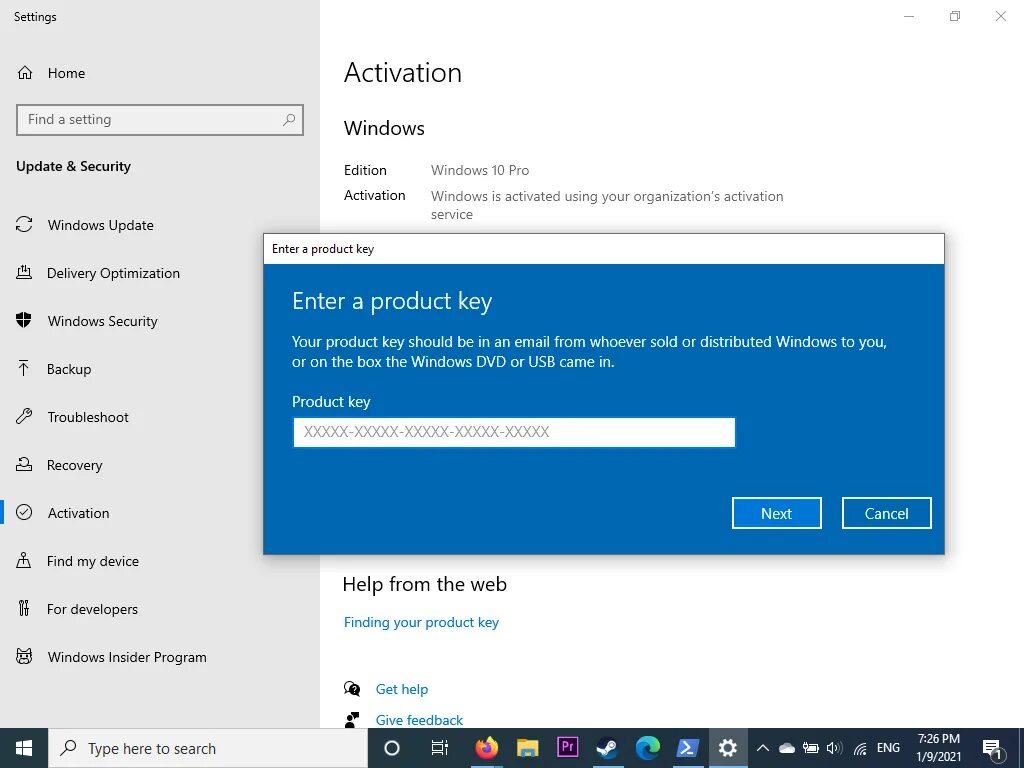Viewport: 1024px width, 768px height.
Task: Click the Give feedback link
Action: point(419,720)
